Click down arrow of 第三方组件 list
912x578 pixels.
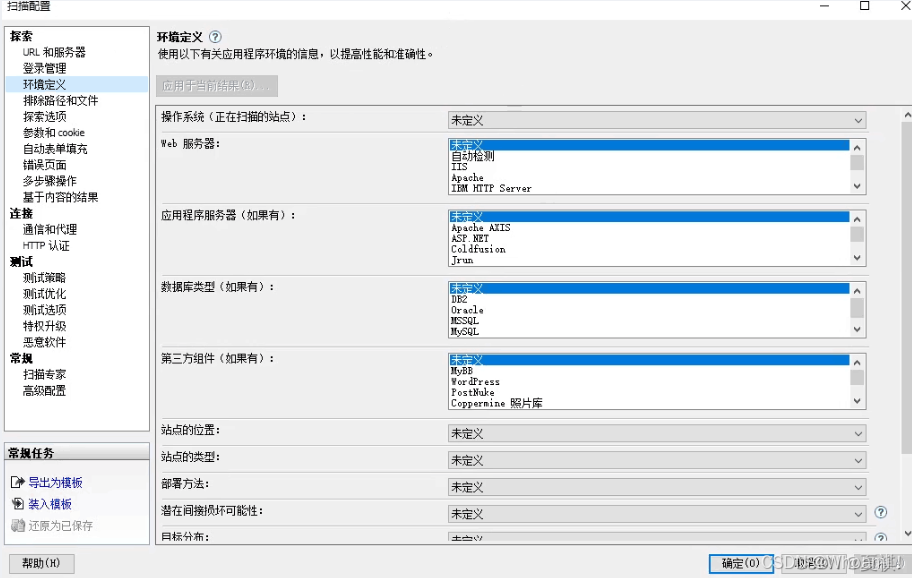point(857,401)
